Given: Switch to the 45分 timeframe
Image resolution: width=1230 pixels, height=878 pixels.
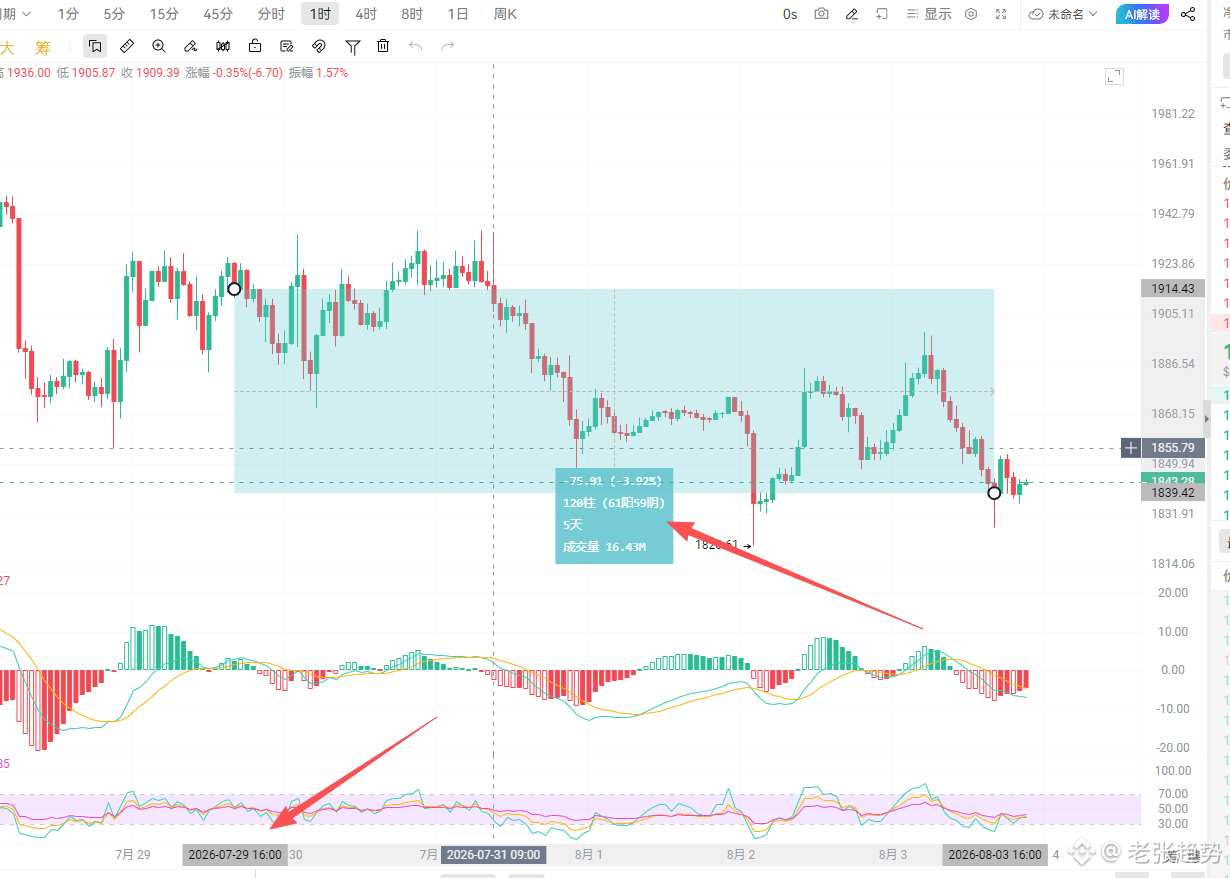Looking at the screenshot, I should (x=217, y=14).
